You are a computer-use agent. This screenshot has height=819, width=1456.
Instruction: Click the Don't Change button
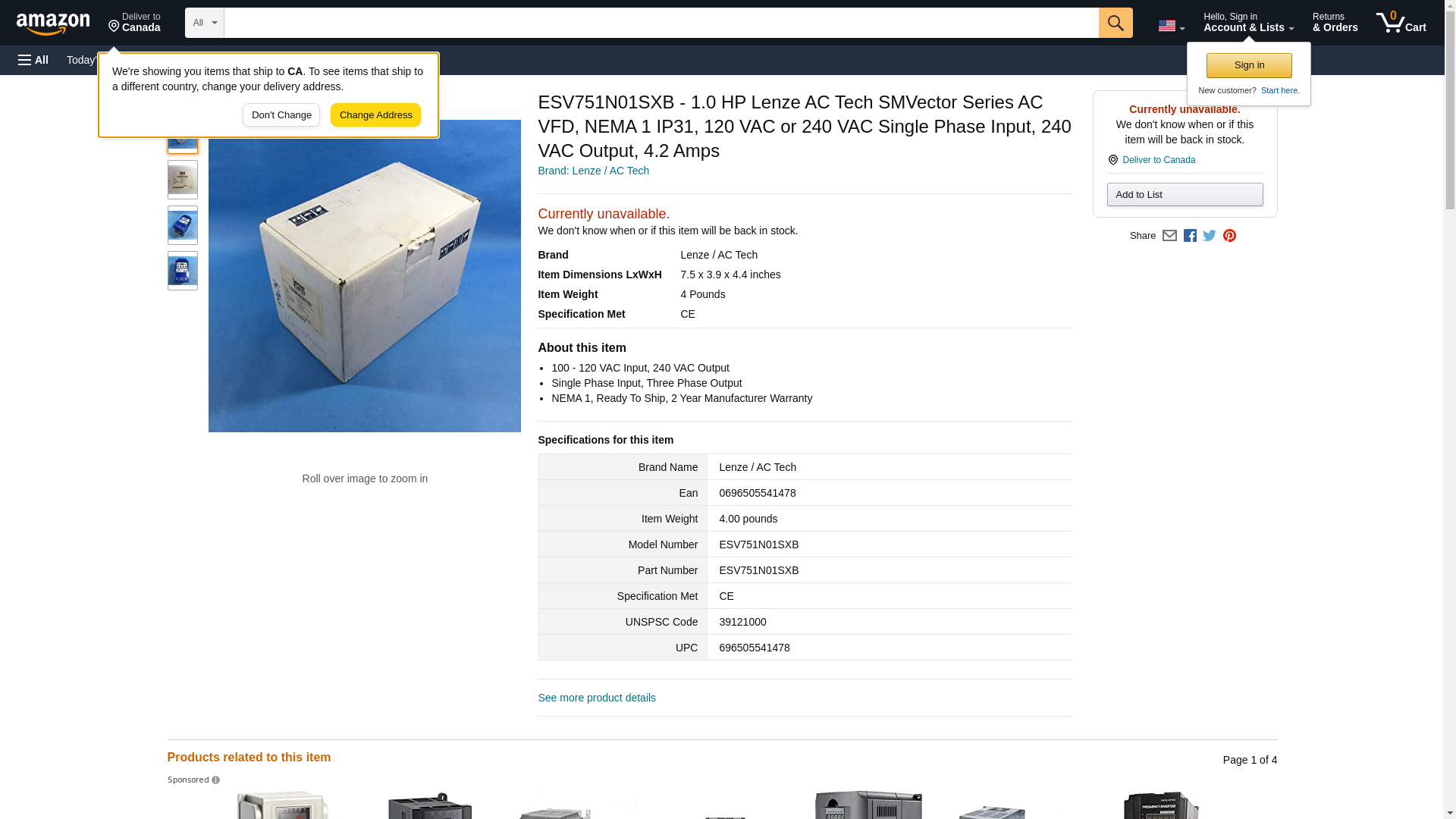pos(281,115)
